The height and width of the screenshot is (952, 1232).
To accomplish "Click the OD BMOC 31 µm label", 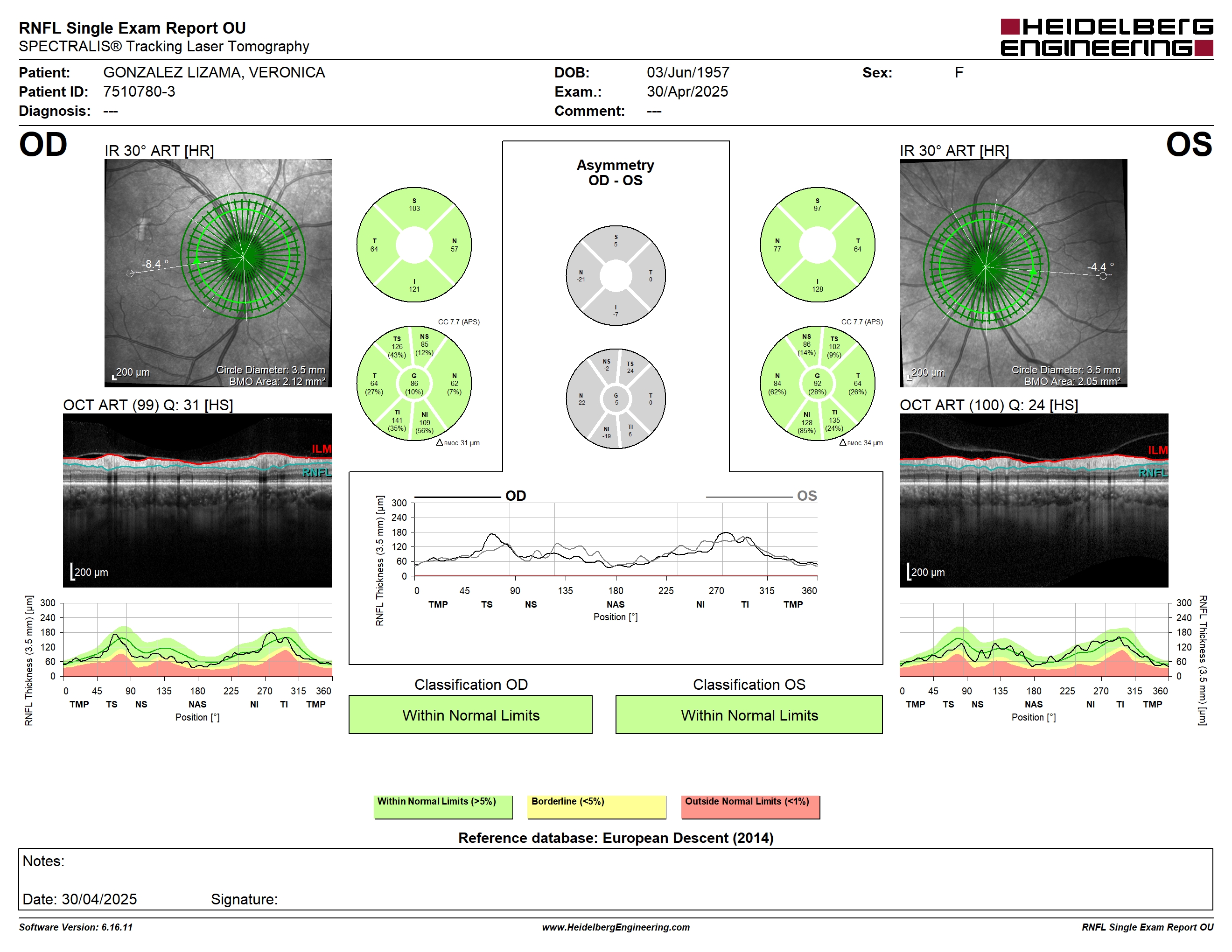I will coord(457,443).
